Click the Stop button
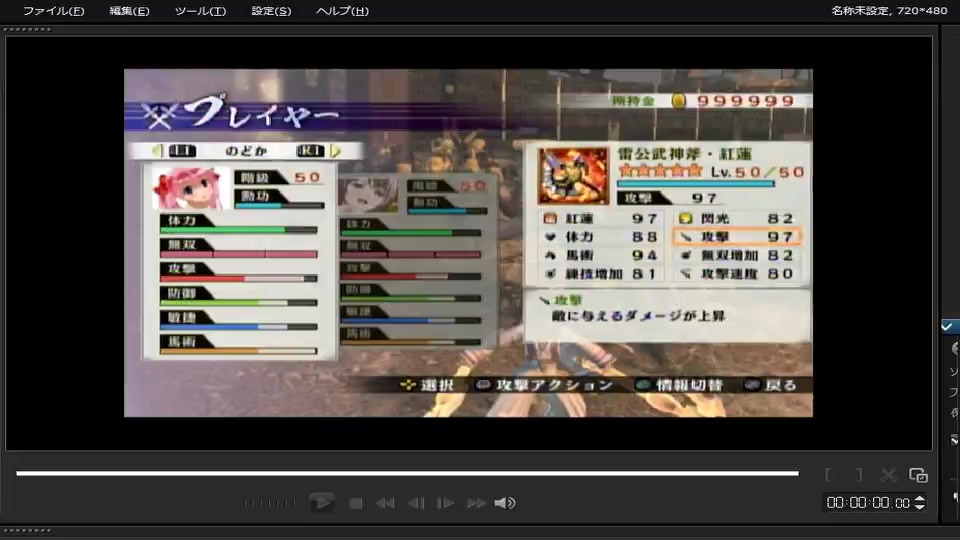This screenshot has height=540, width=960. 356,503
